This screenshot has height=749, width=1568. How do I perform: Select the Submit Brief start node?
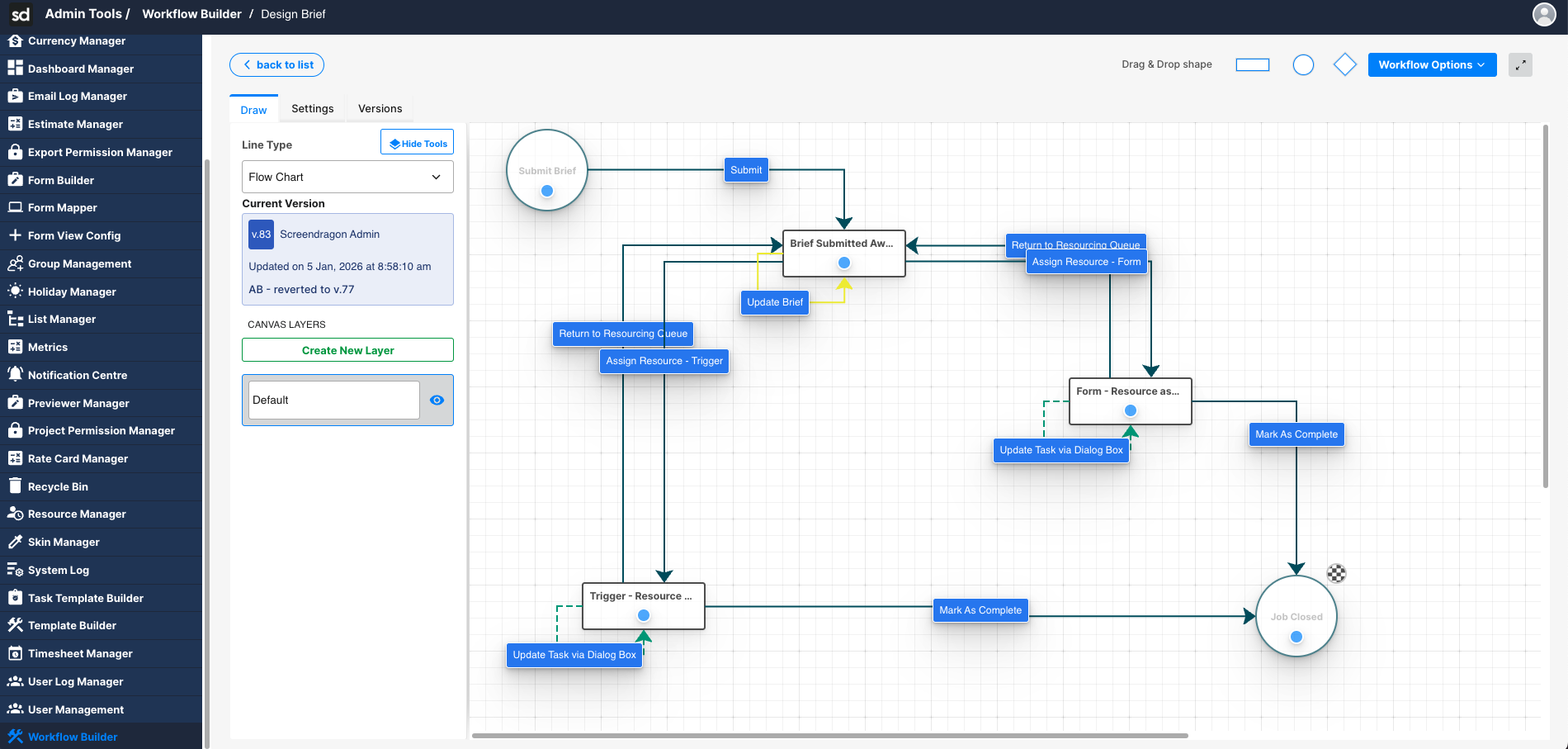click(x=547, y=170)
